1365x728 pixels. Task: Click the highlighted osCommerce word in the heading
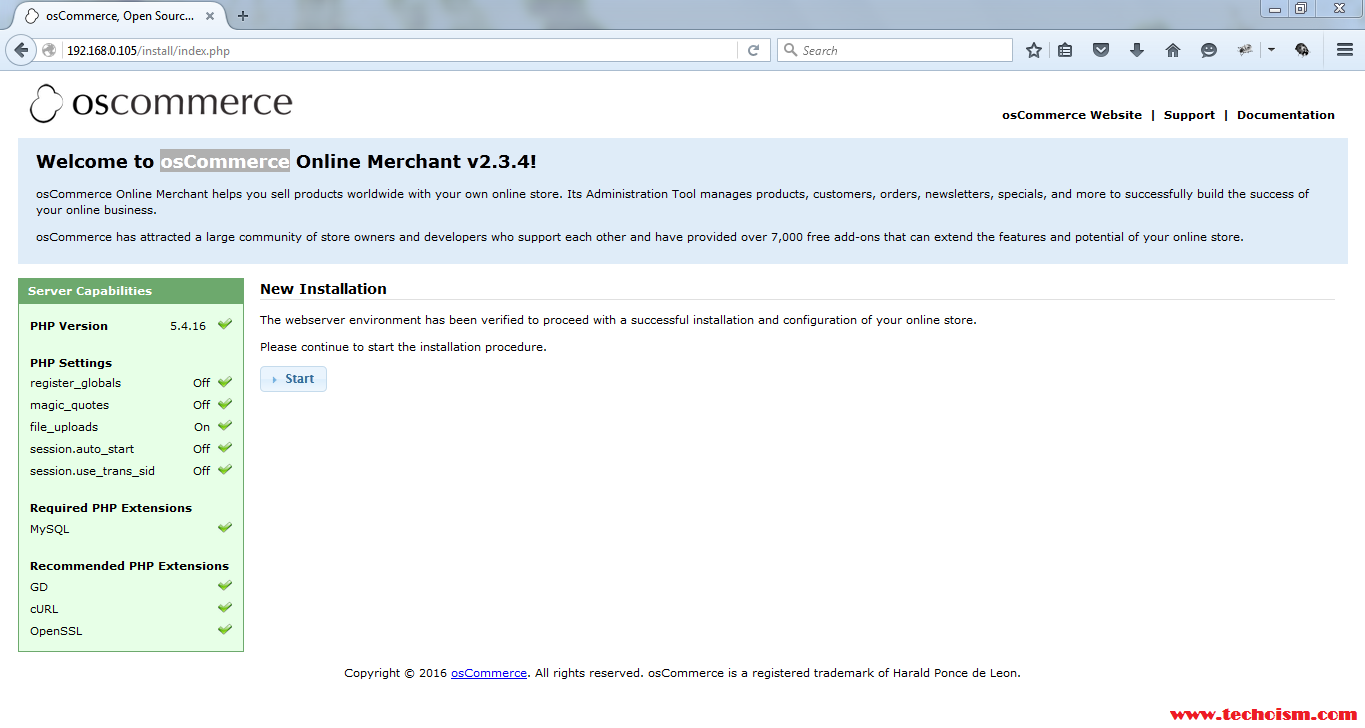(225, 162)
